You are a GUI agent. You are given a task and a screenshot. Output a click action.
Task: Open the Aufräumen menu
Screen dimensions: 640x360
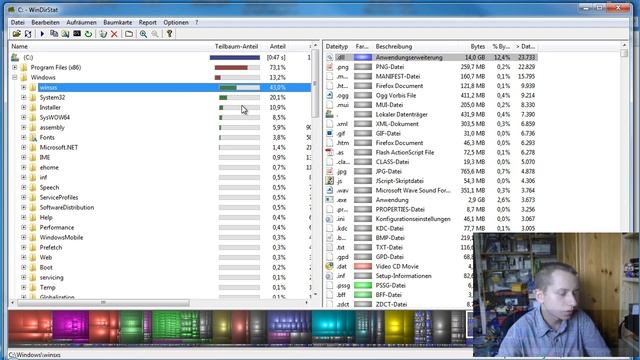[81, 22]
